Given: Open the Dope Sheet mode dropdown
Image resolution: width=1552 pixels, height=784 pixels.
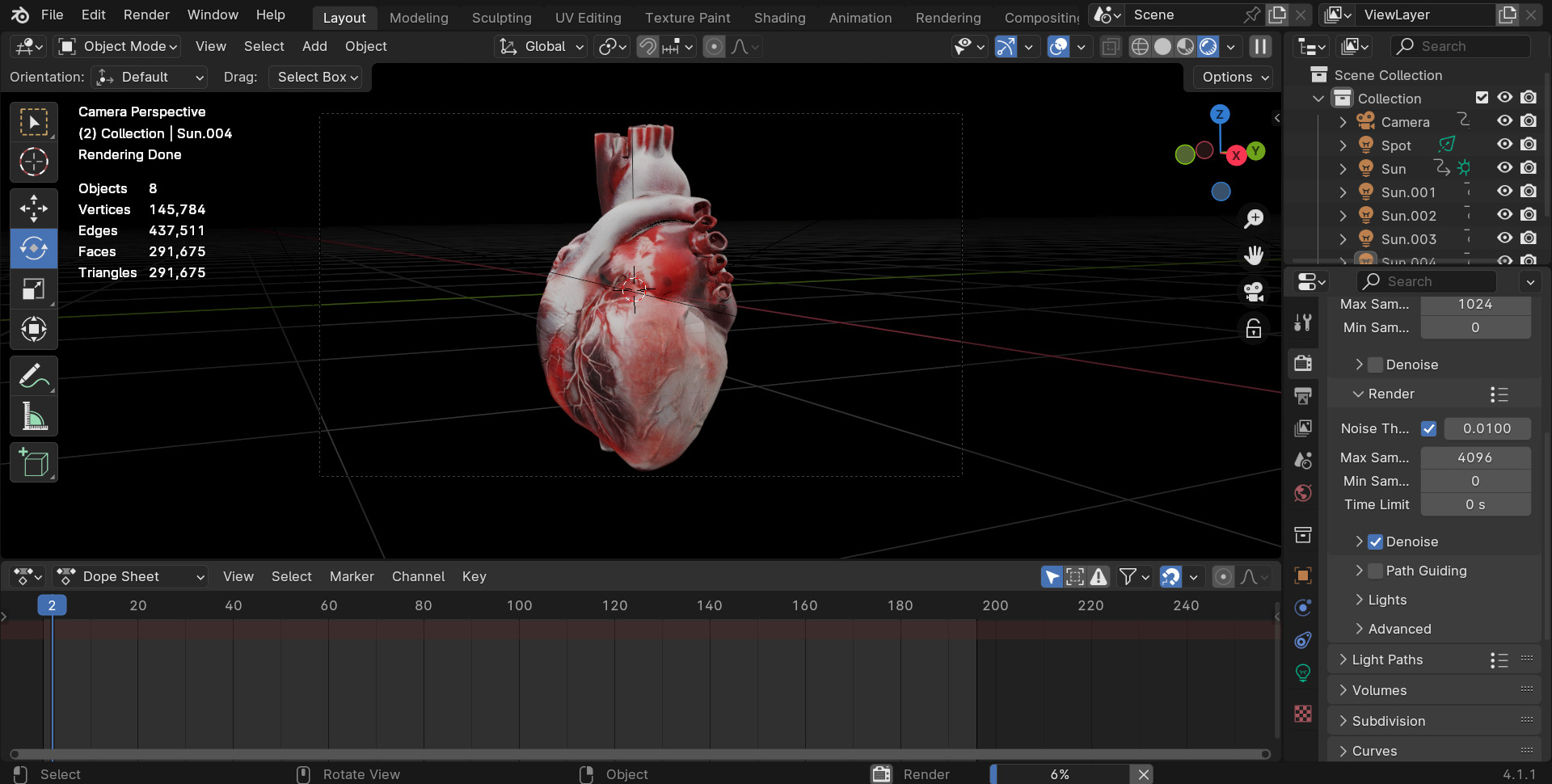Looking at the screenshot, I should click(130, 576).
